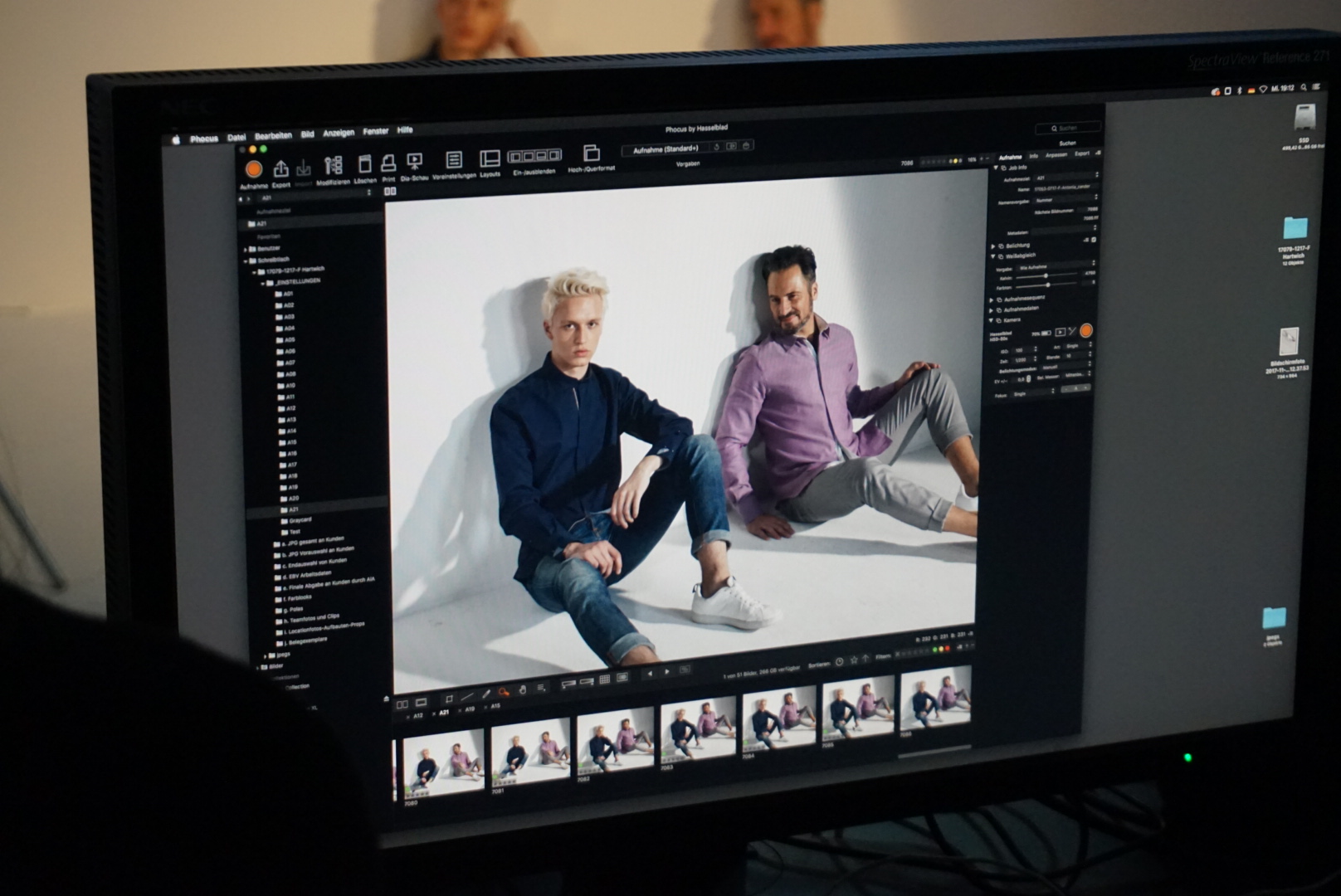Open the Bearbeiten menu
The image size is (1341, 896).
273,135
